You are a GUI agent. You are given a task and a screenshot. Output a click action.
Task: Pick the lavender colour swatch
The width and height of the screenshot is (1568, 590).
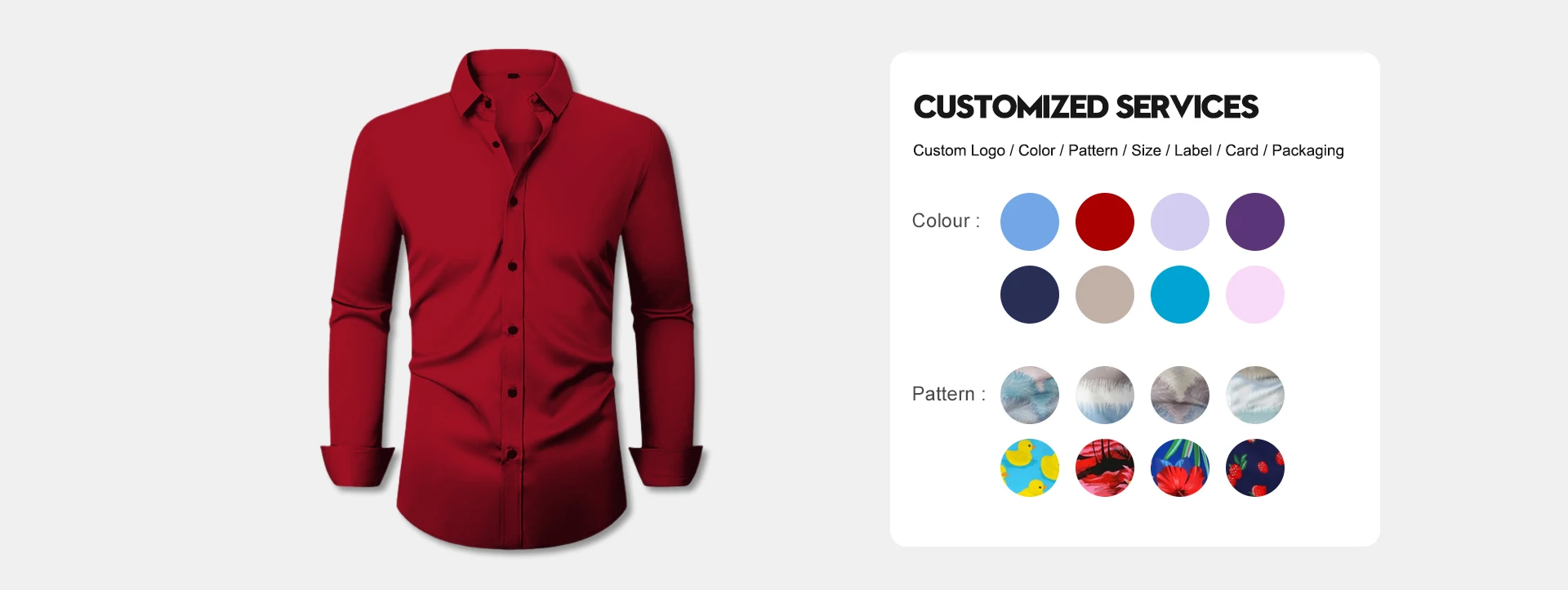pos(1179,221)
